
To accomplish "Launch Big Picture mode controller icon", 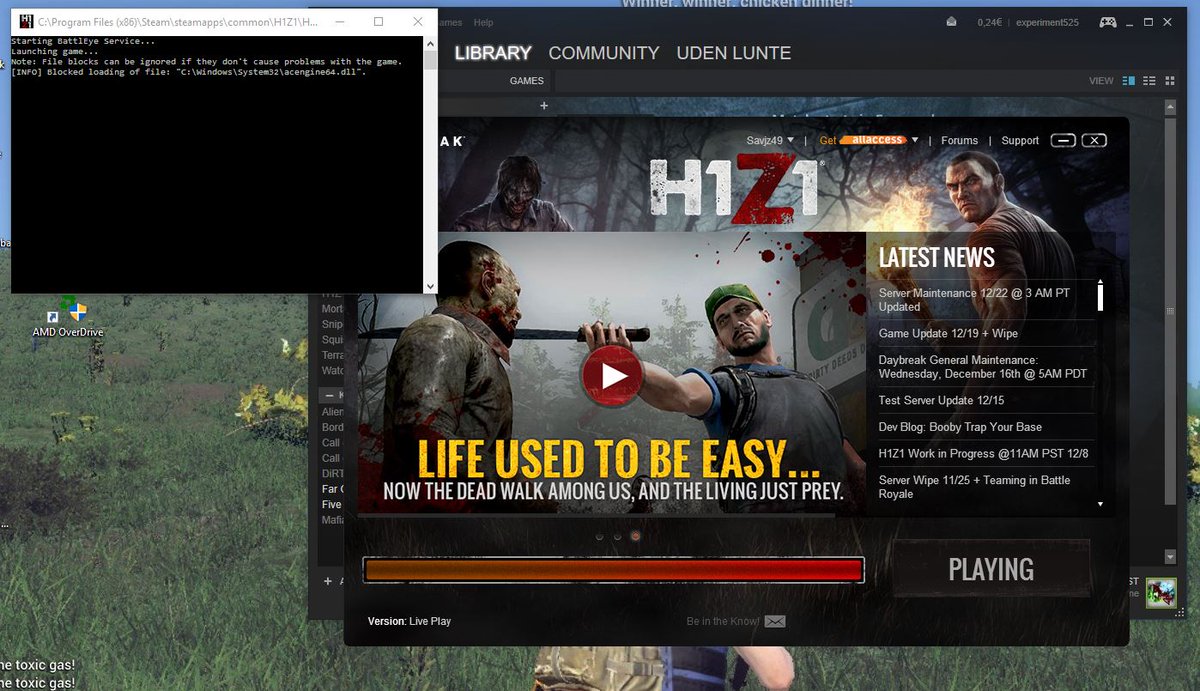I will click(1108, 22).
